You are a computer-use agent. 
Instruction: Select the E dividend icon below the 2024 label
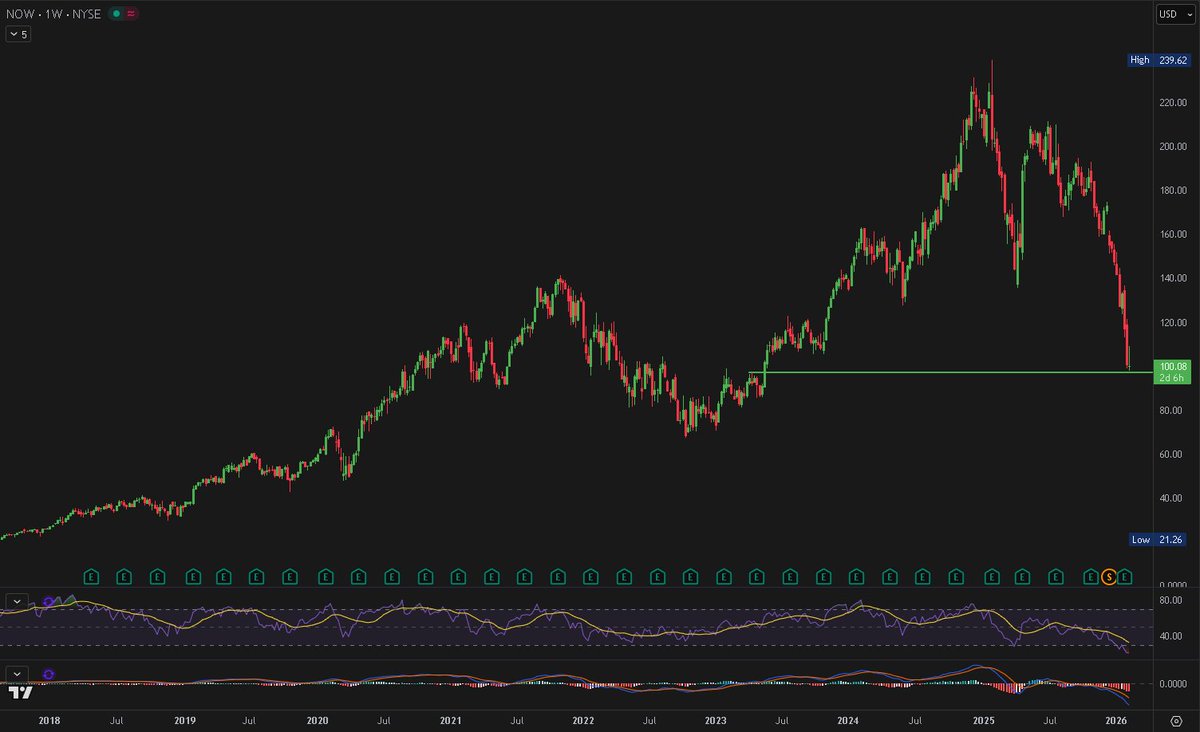(856, 576)
